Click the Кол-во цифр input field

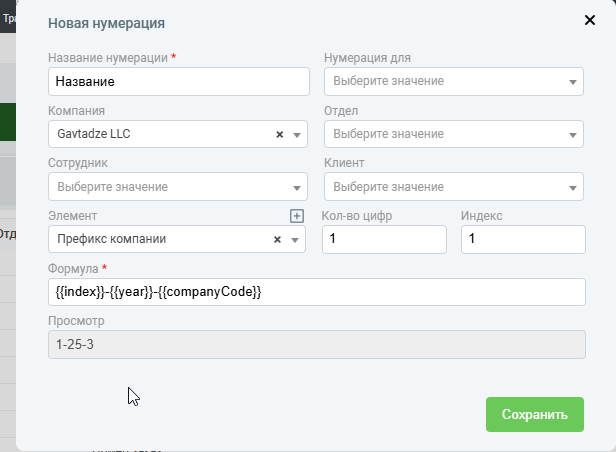pyautogui.click(x=384, y=240)
